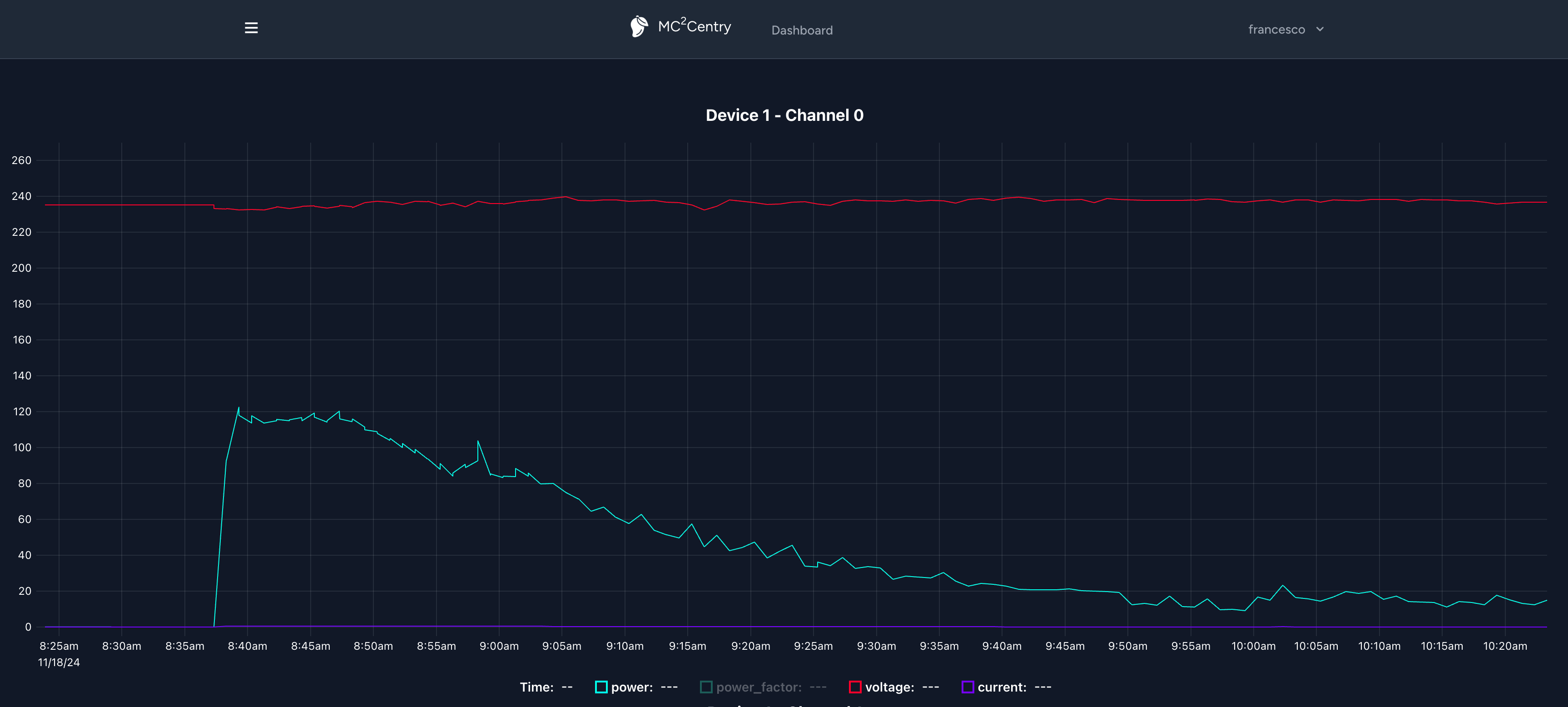Expand the francesco user dropdown
Viewport: 1568px width, 707px height.
1285,29
